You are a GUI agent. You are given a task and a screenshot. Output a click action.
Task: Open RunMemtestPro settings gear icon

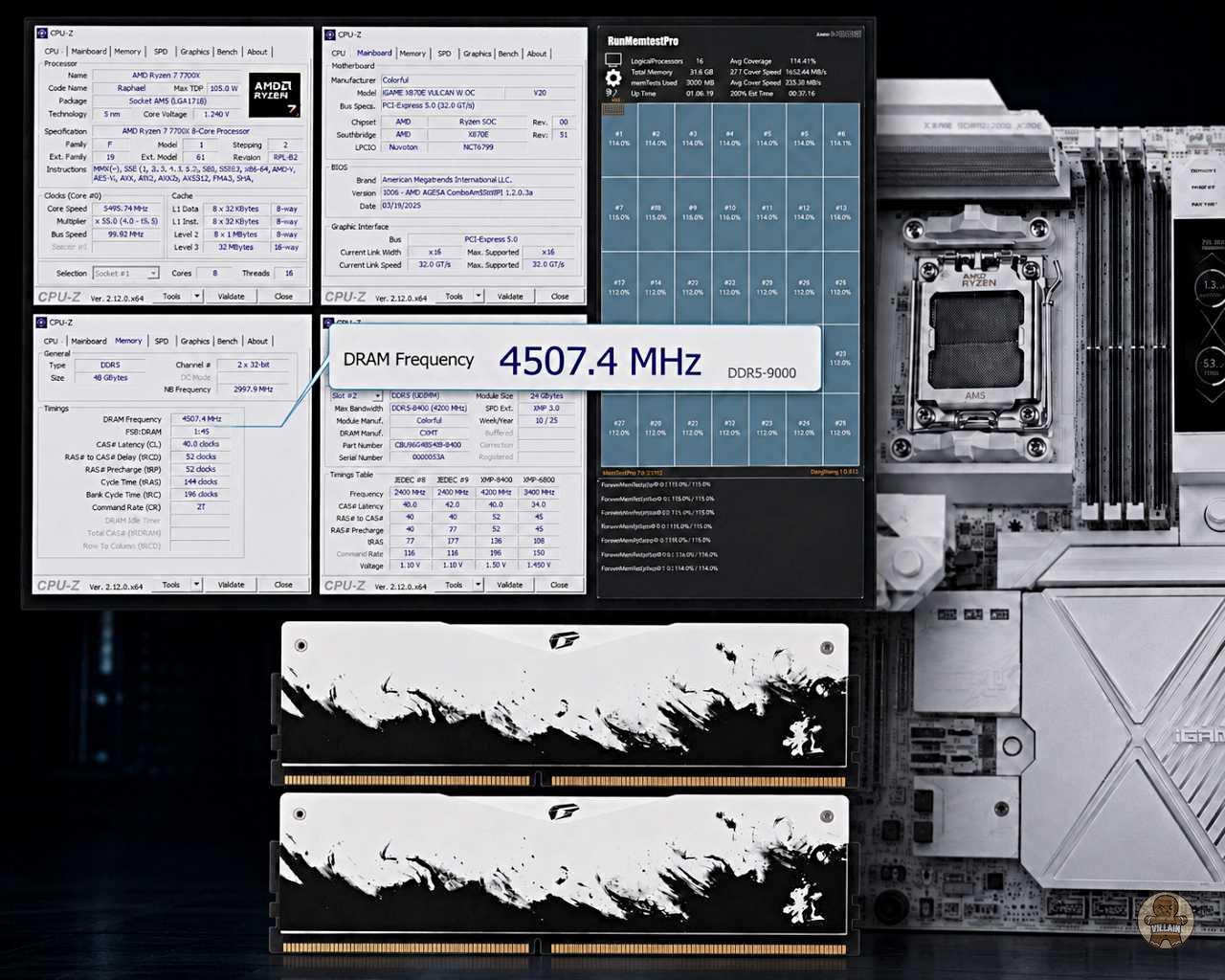[x=612, y=78]
